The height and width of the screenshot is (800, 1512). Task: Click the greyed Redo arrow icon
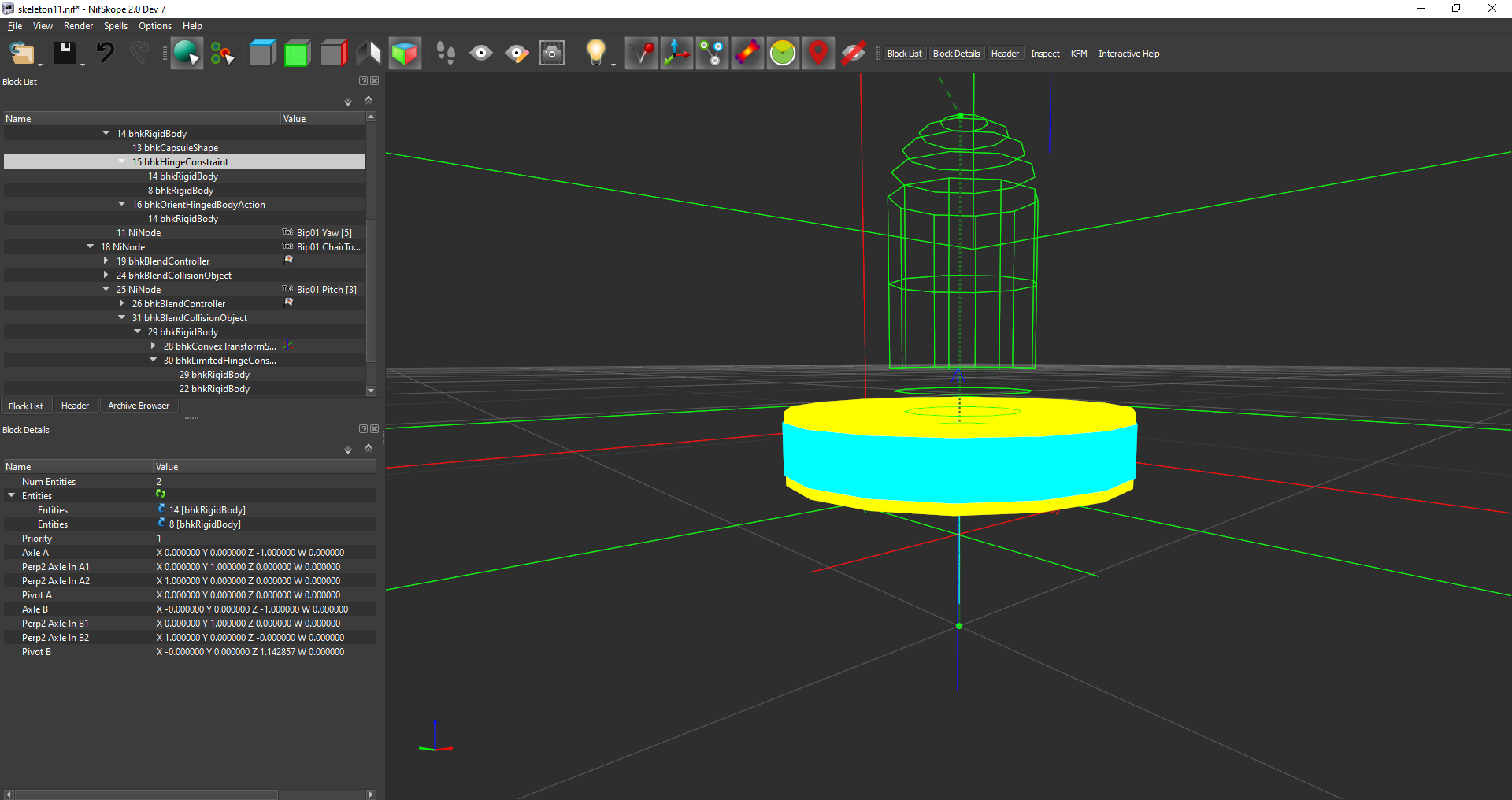(139, 54)
